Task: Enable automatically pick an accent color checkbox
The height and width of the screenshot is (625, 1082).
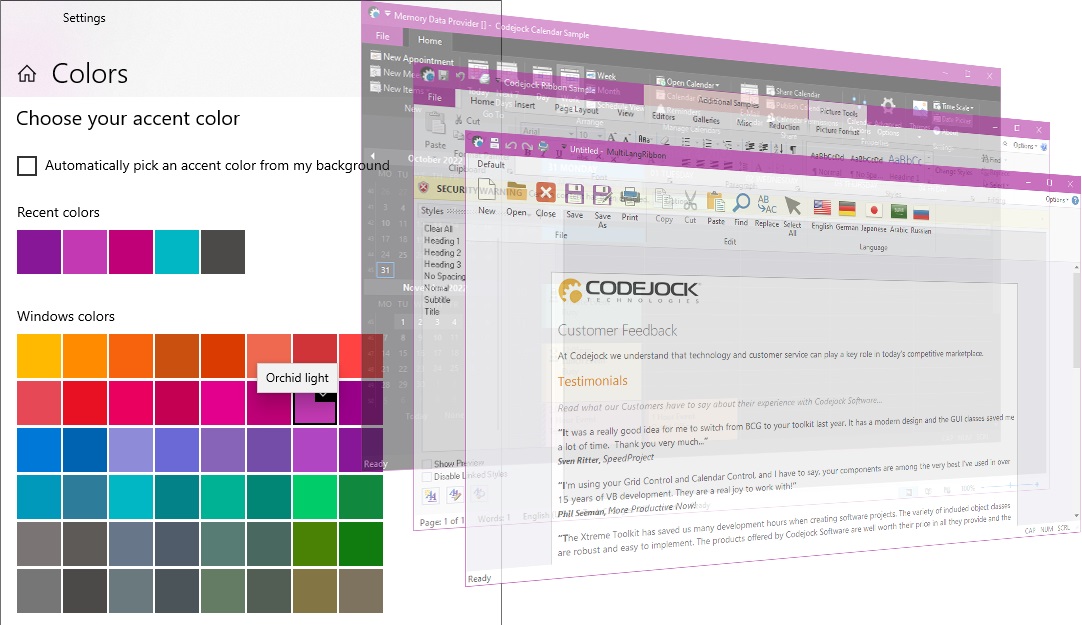Action: pos(27,166)
